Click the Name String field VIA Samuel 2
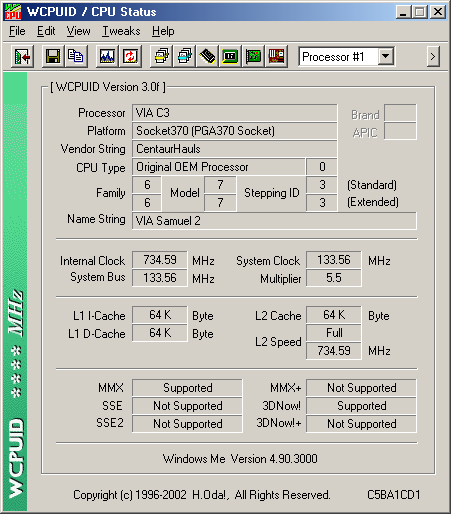Screen dimensions: 451x514 (274, 221)
